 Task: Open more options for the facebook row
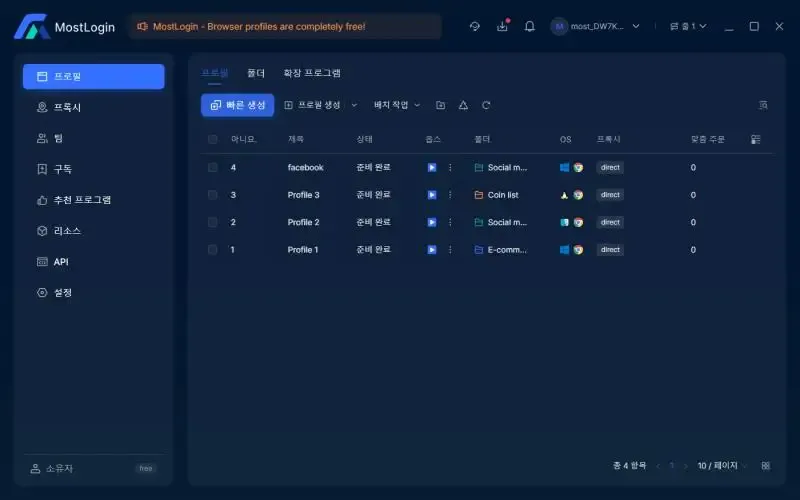450,167
